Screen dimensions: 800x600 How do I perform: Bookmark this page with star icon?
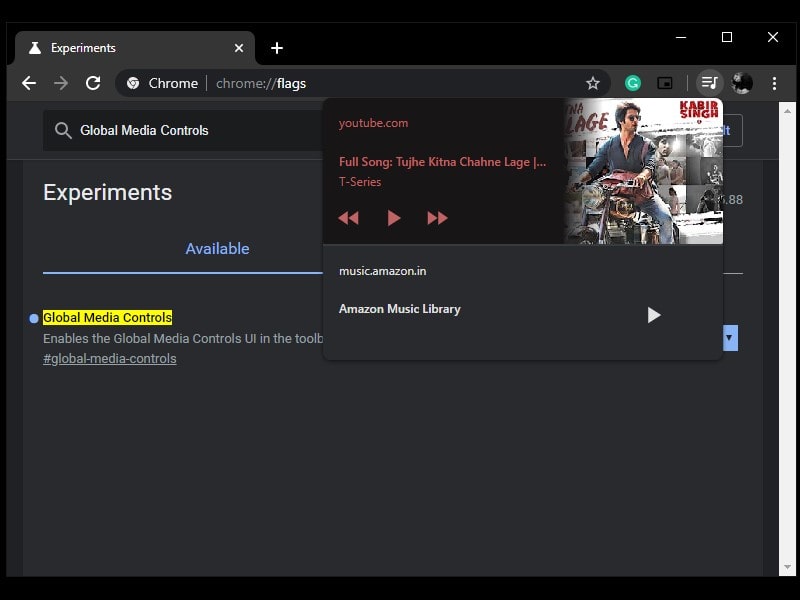pos(592,83)
